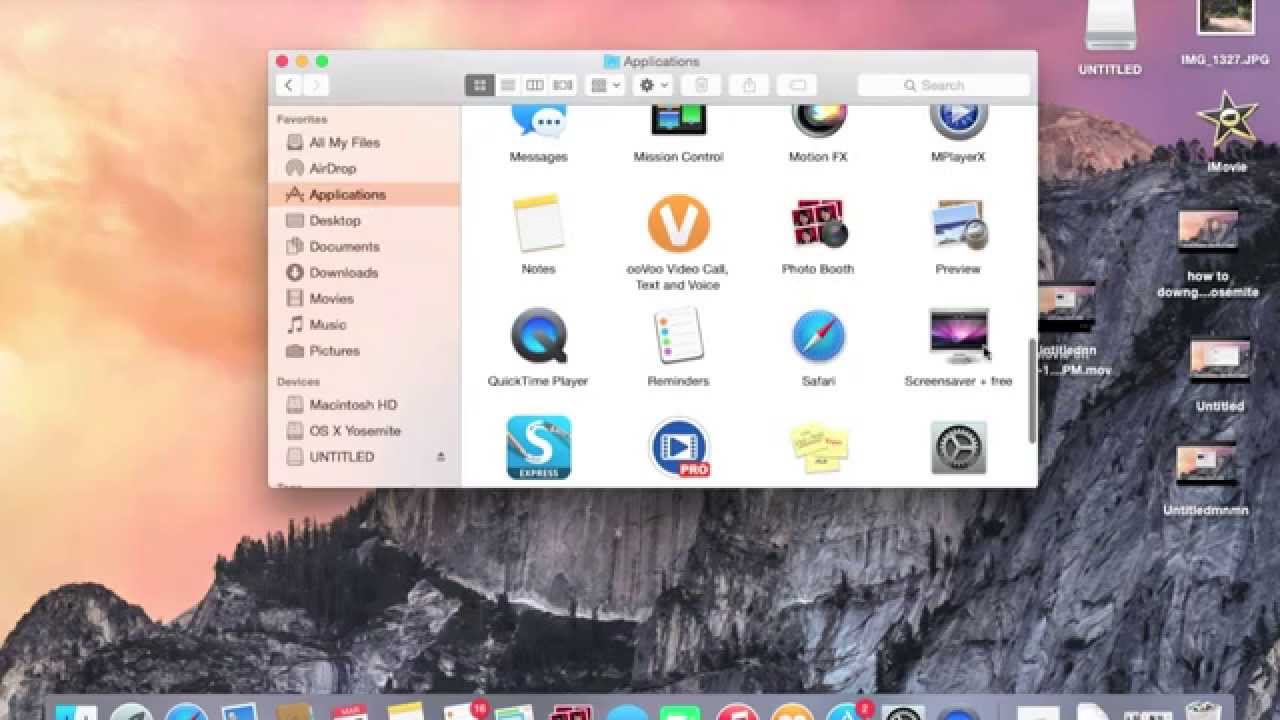The image size is (1280, 720).
Task: Select the Reminders app icon
Action: pyautogui.click(x=679, y=336)
